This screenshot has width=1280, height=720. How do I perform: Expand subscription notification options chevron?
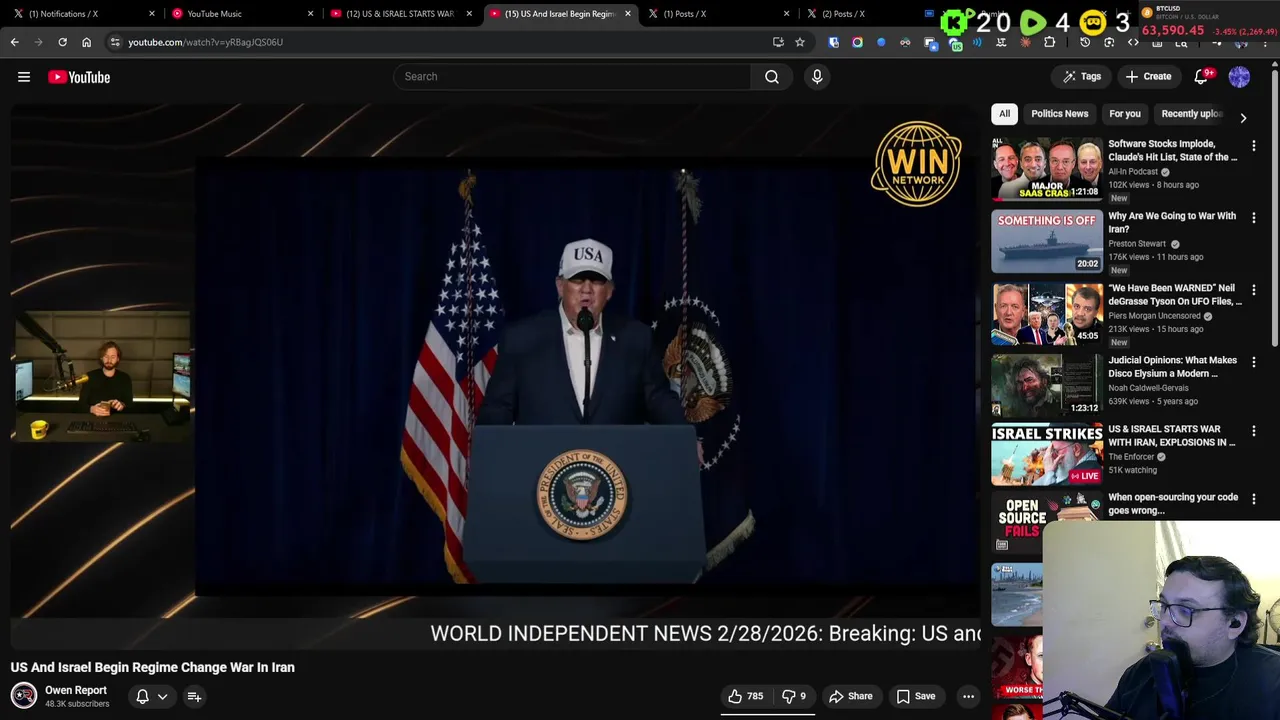tap(162, 696)
